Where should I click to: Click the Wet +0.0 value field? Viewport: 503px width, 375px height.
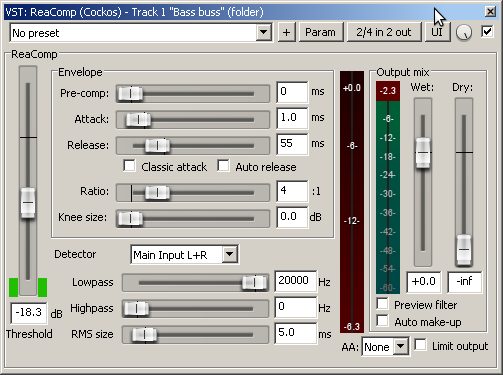pos(424,282)
